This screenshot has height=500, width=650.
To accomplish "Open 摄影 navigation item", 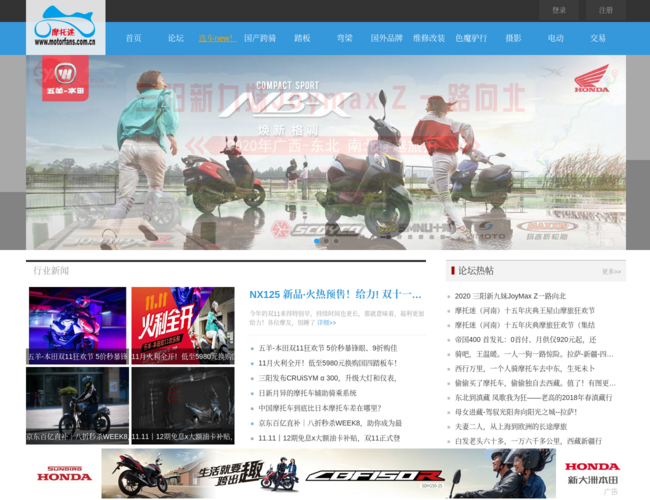I will click(x=513, y=38).
